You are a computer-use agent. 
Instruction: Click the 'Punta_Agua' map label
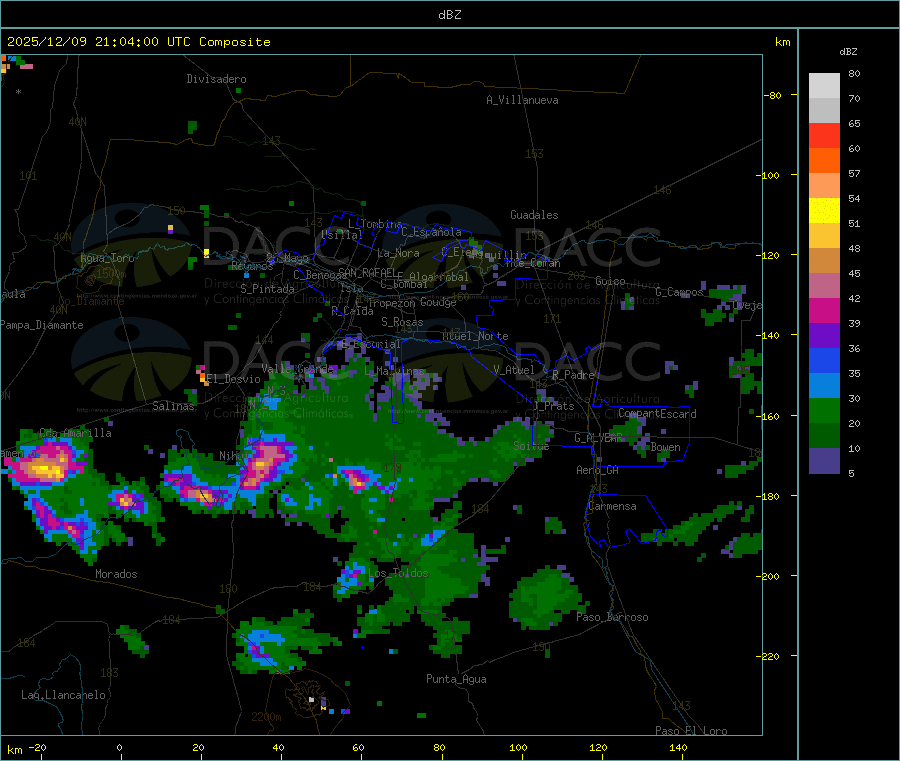pyautogui.click(x=456, y=679)
